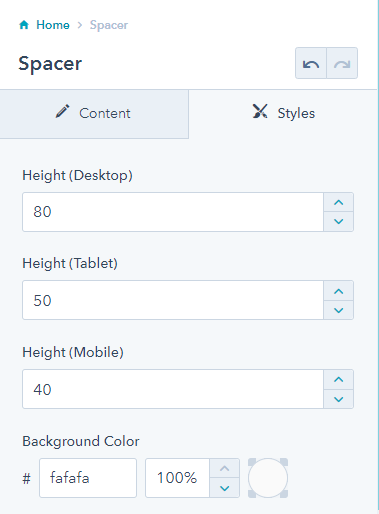Screen dimensions: 379x514
Task: Open the background color swatch picker
Action: click(x=268, y=478)
